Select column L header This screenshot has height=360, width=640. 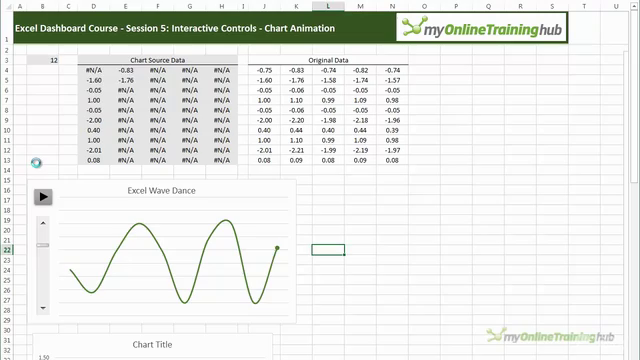pyautogui.click(x=328, y=6)
